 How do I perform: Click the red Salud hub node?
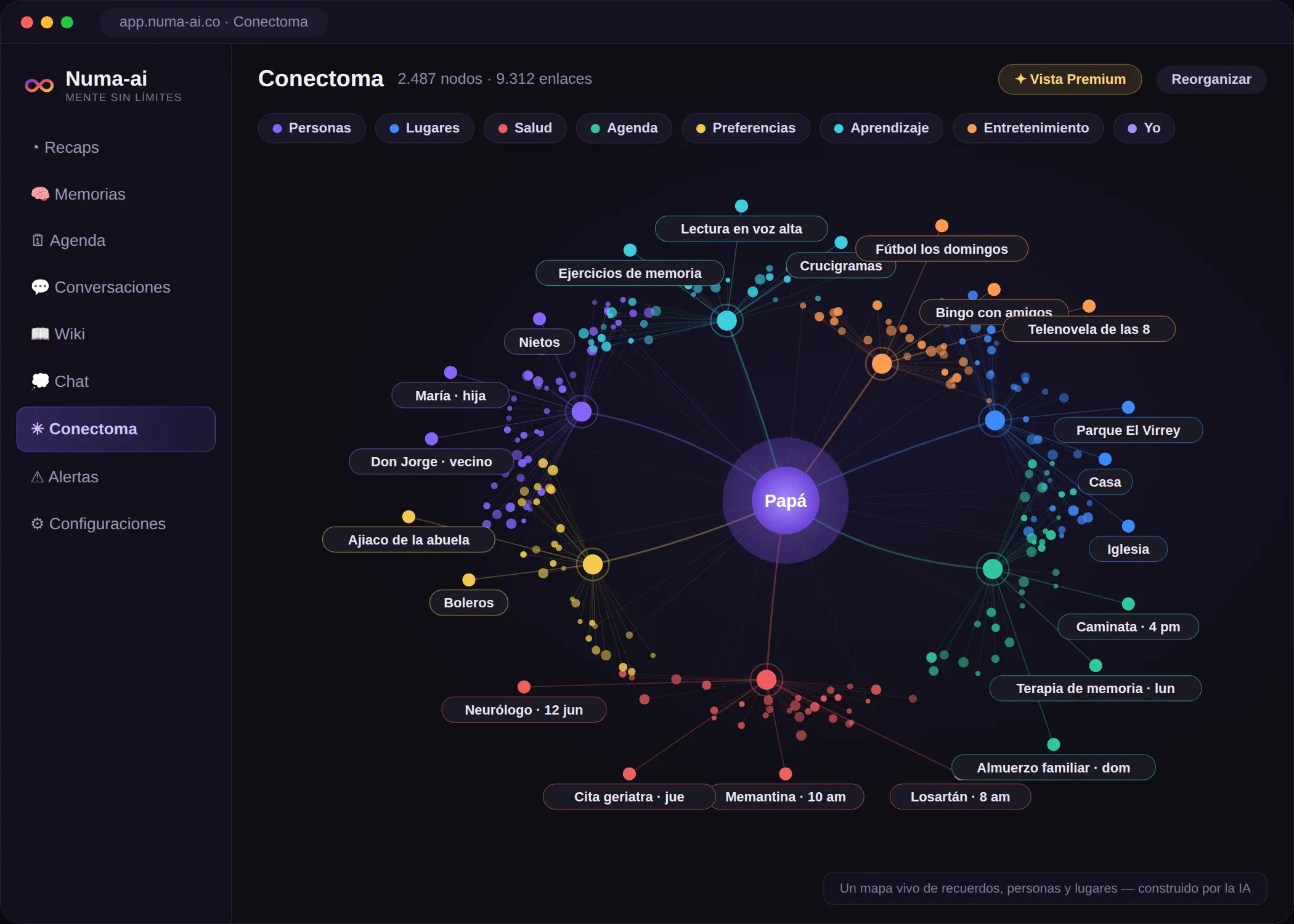coord(766,680)
